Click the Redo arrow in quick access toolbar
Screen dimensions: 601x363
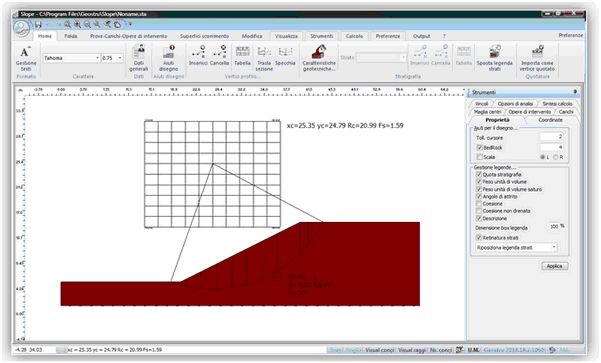58,25
